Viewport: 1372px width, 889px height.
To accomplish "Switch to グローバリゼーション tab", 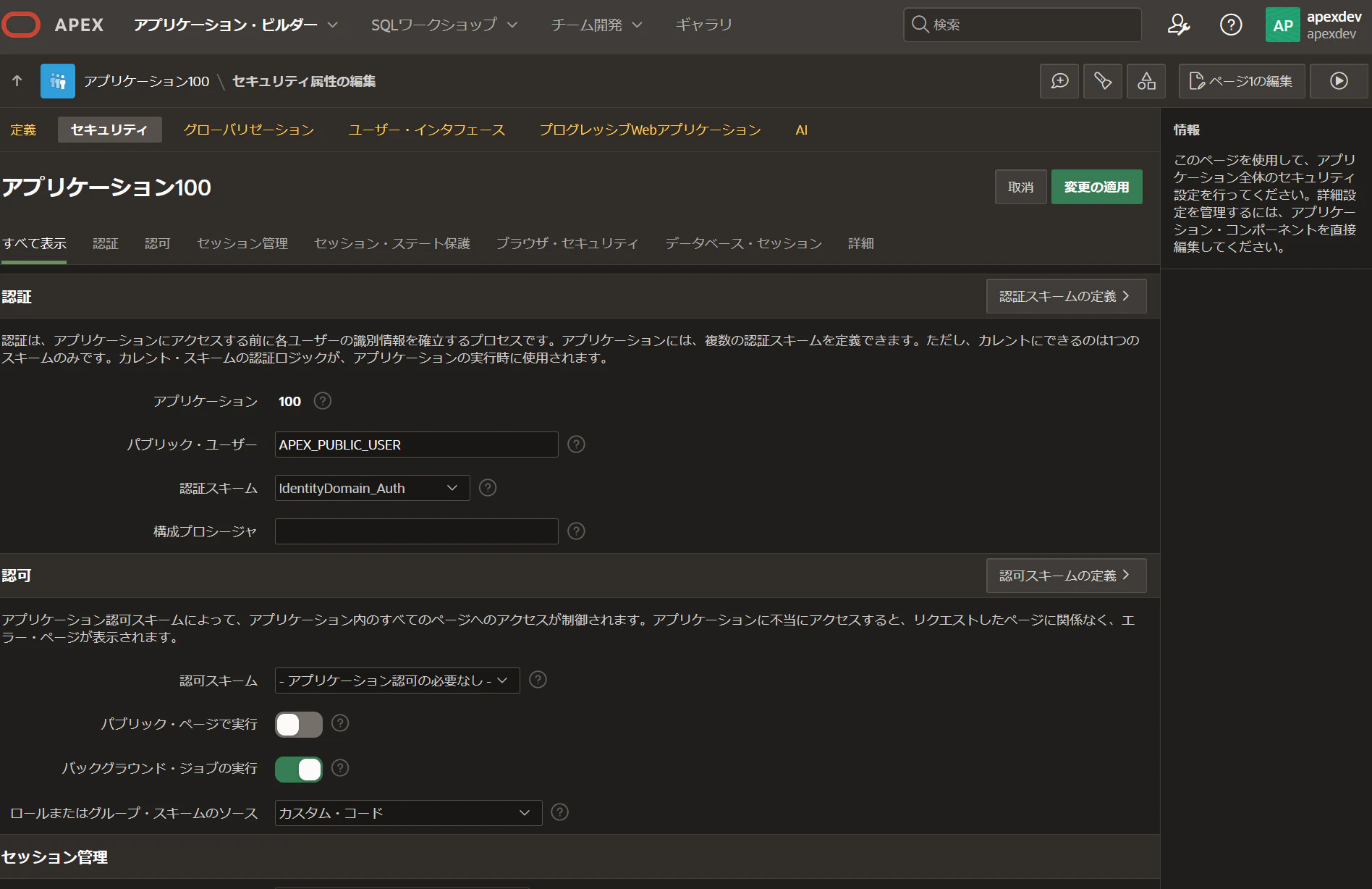I will click(x=248, y=130).
